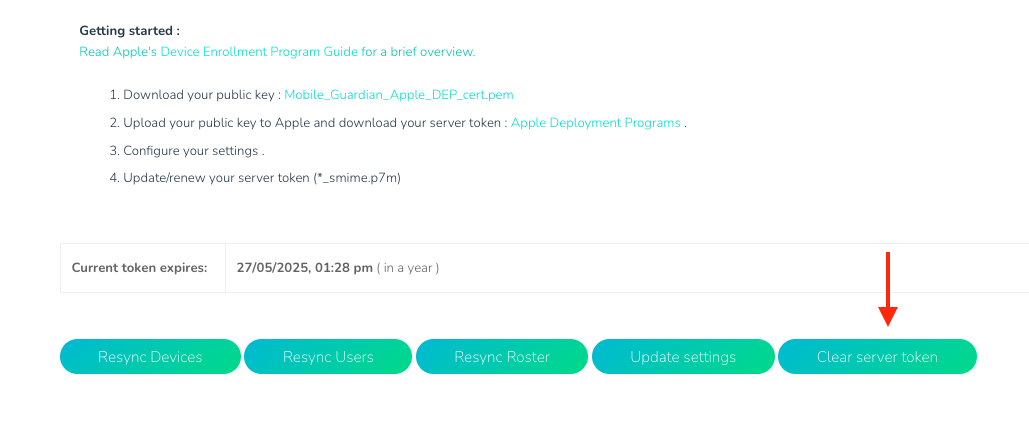1029x423 pixels.
Task: Click the 'Configure your settings' step text
Action: 191,151
